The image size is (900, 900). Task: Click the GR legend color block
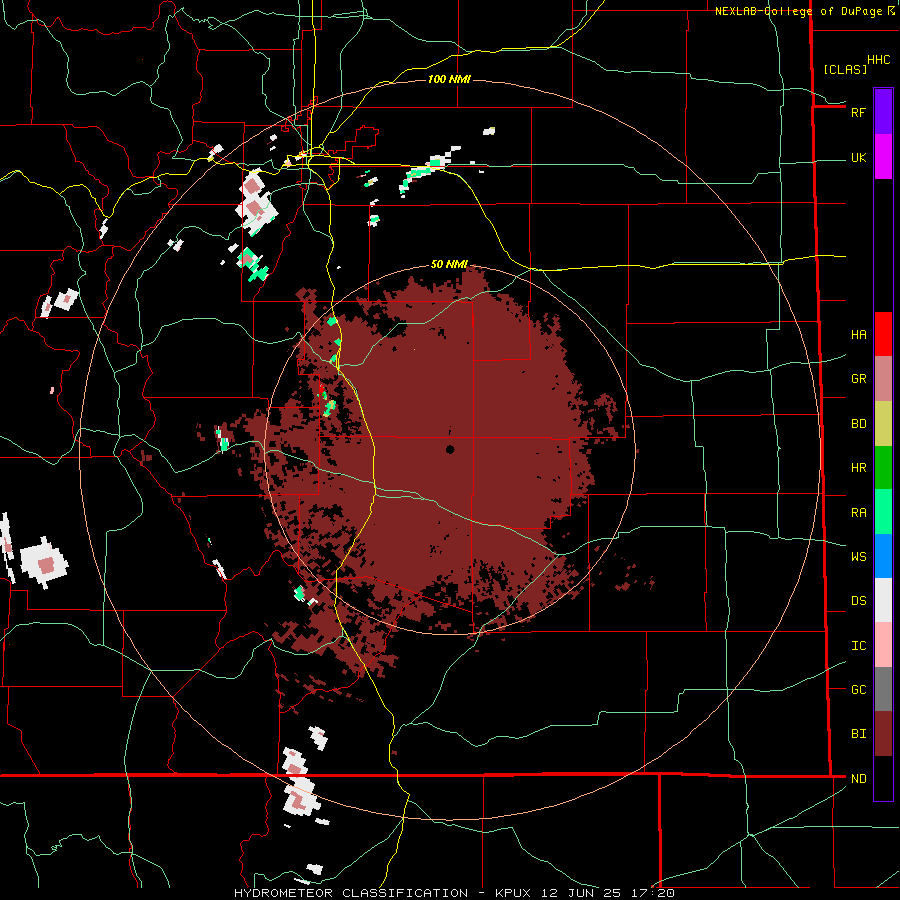click(883, 378)
